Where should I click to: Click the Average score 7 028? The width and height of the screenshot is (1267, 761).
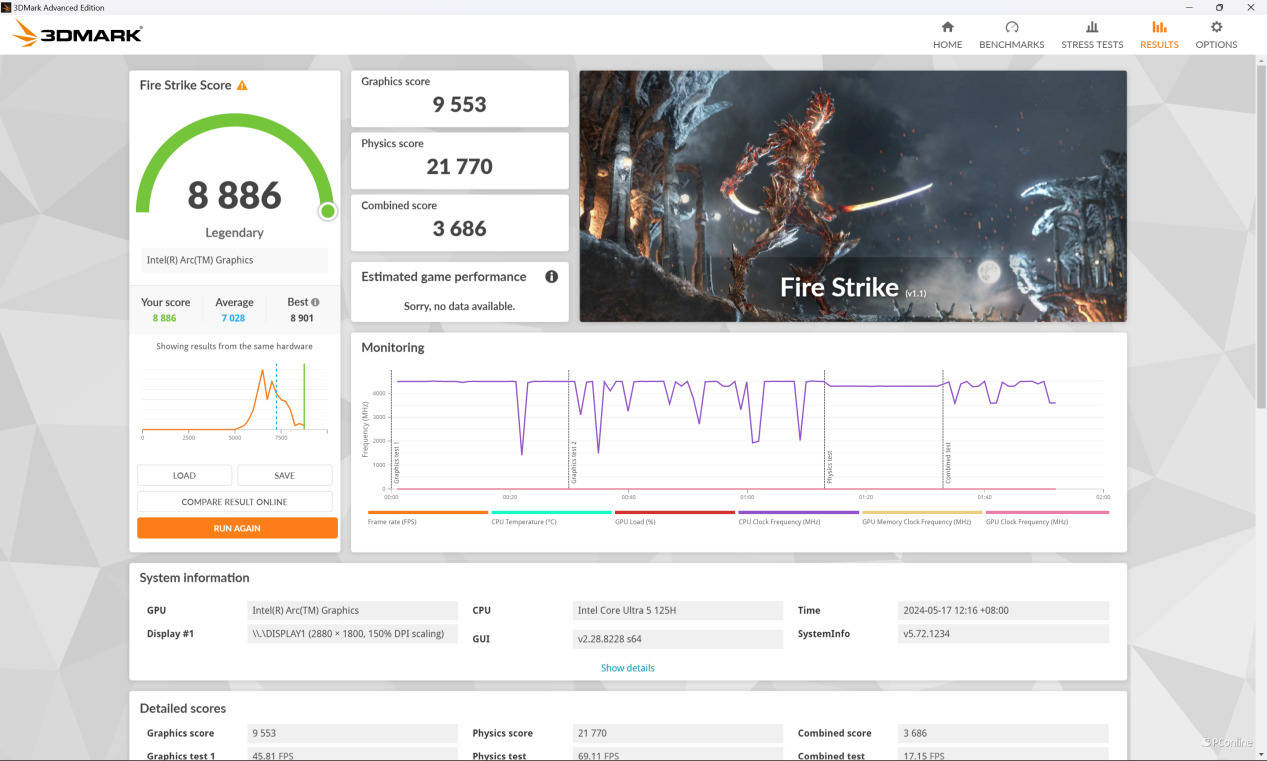pos(233,318)
